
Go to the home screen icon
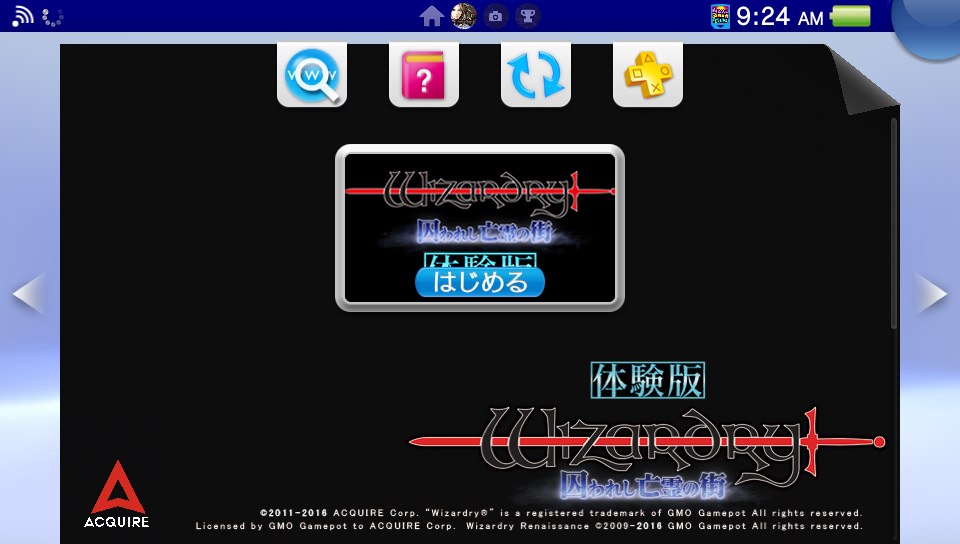432,17
